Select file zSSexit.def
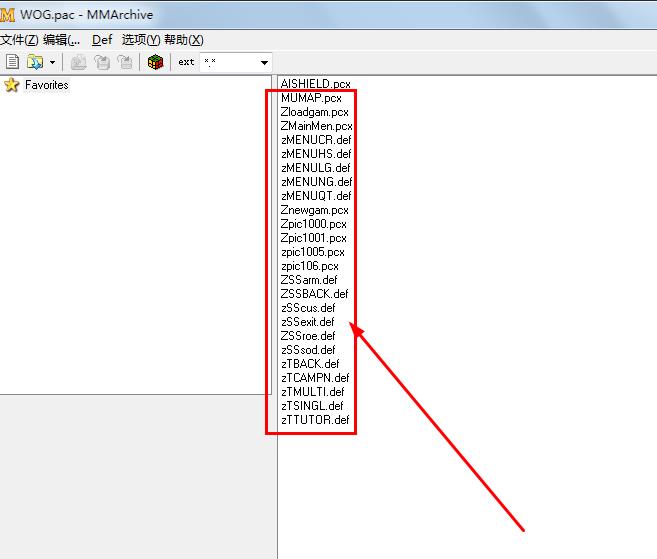 [x=308, y=322]
